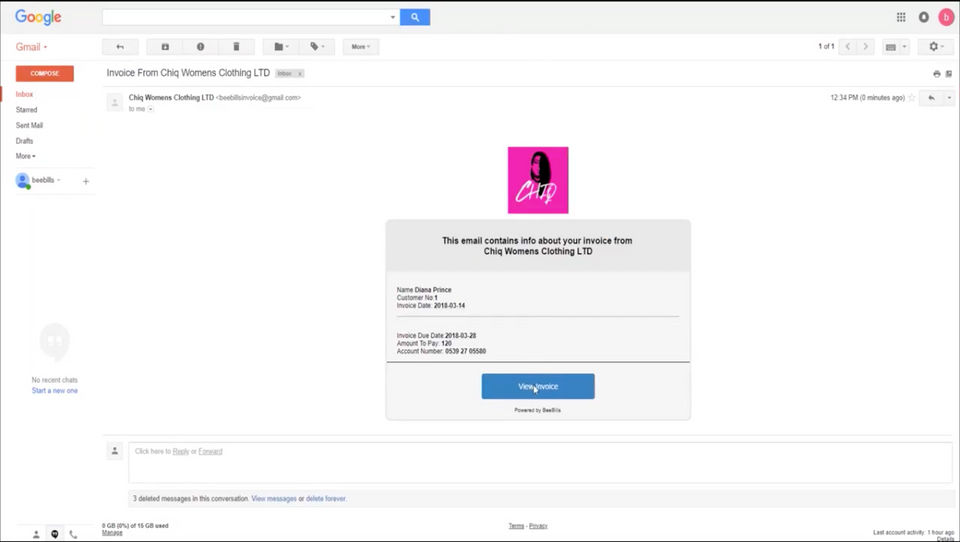Open the Privacy link in footer
The width and height of the screenshot is (960, 542).
coord(538,526)
